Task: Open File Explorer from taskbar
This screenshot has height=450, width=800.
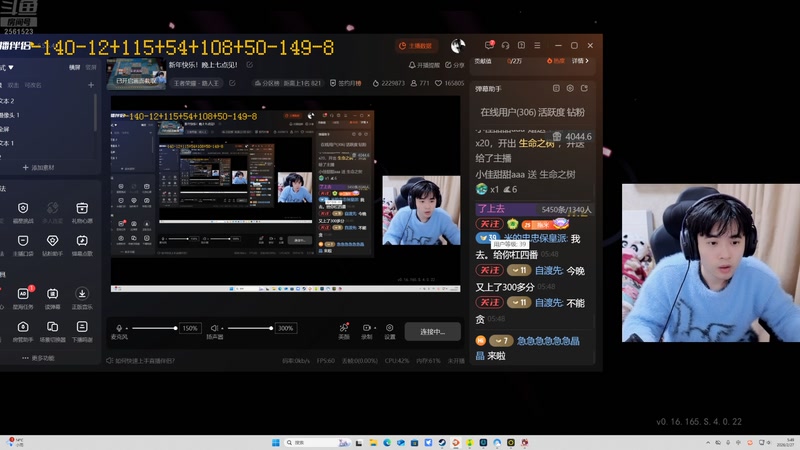Action: tap(373, 442)
